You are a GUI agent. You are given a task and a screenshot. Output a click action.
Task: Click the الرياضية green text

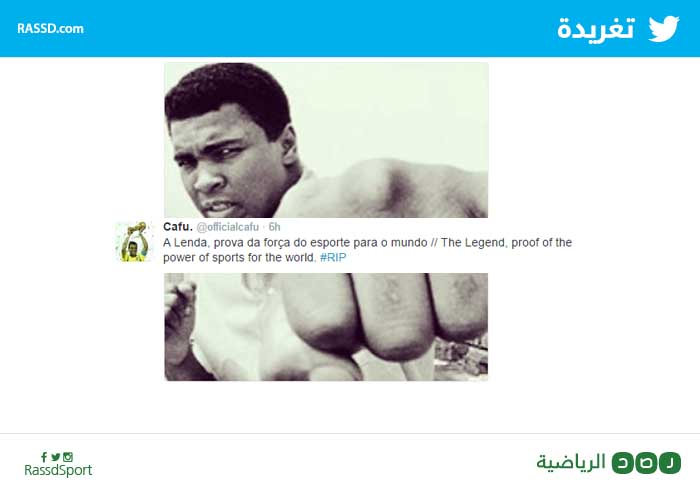tap(571, 462)
